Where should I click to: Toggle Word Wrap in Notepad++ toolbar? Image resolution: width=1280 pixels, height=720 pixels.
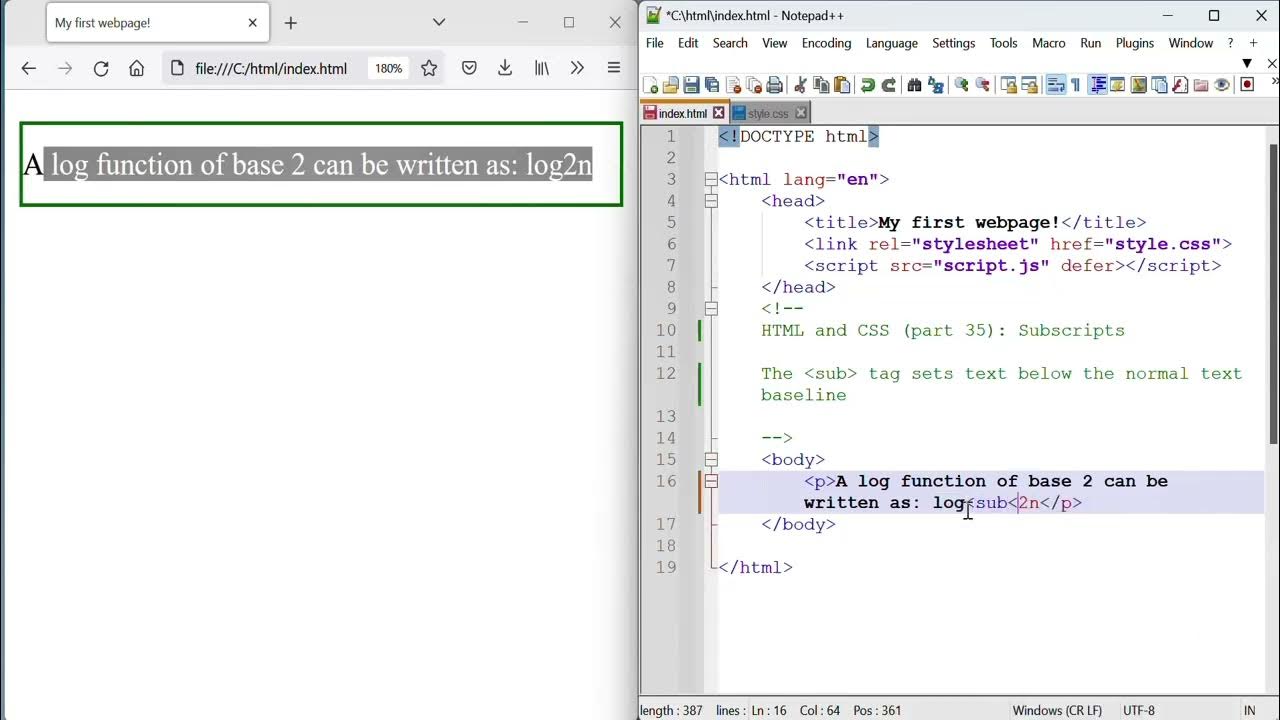pos(1055,85)
